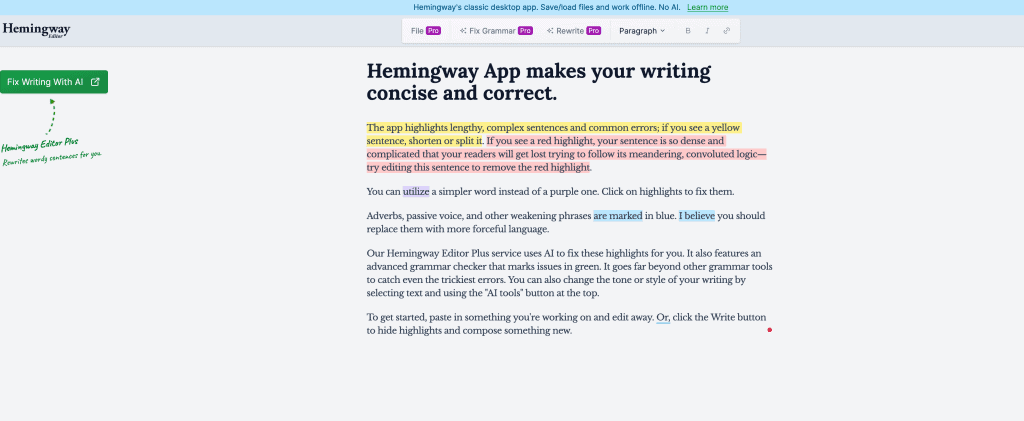Insert a link using the chain icon
Screen dimensions: 1024x421
click(727, 31)
